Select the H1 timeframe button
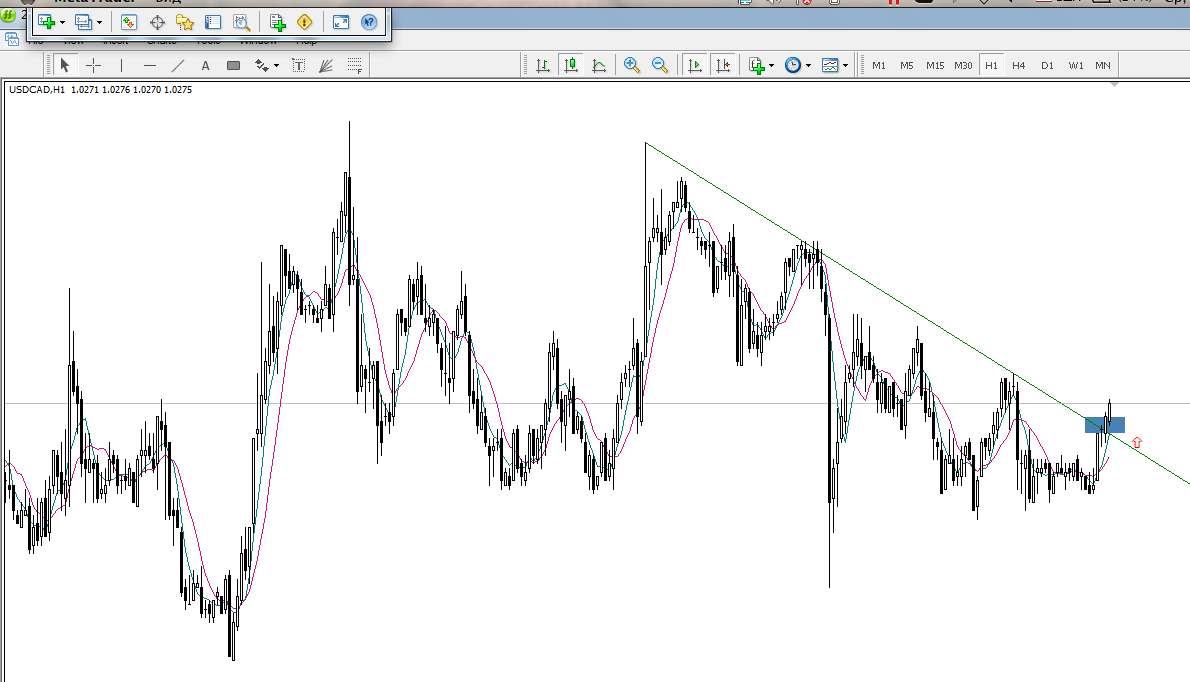Screen dimensions: 1190x682 [x=991, y=65]
